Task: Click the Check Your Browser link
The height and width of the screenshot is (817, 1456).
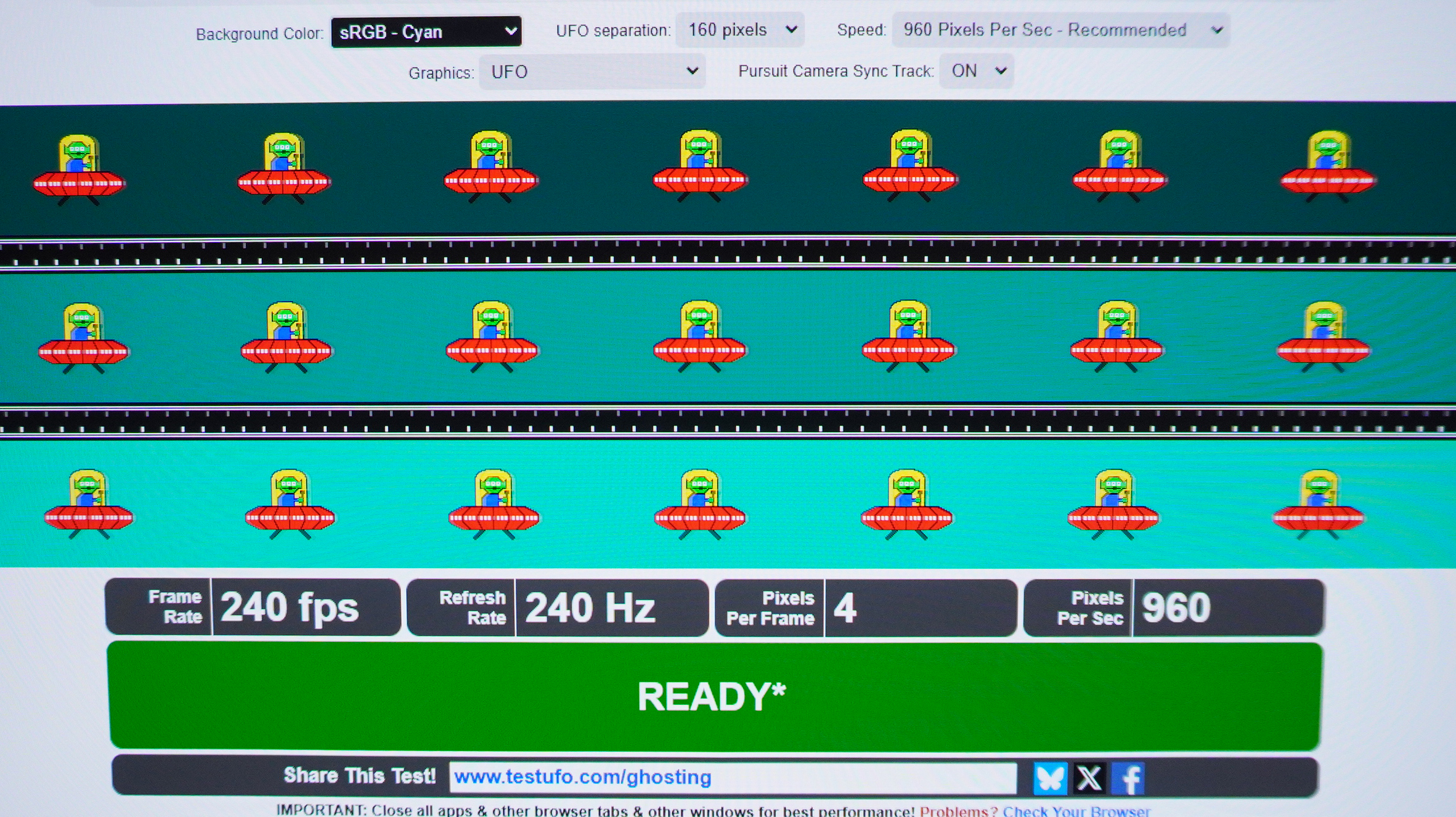Action: (x=1076, y=811)
